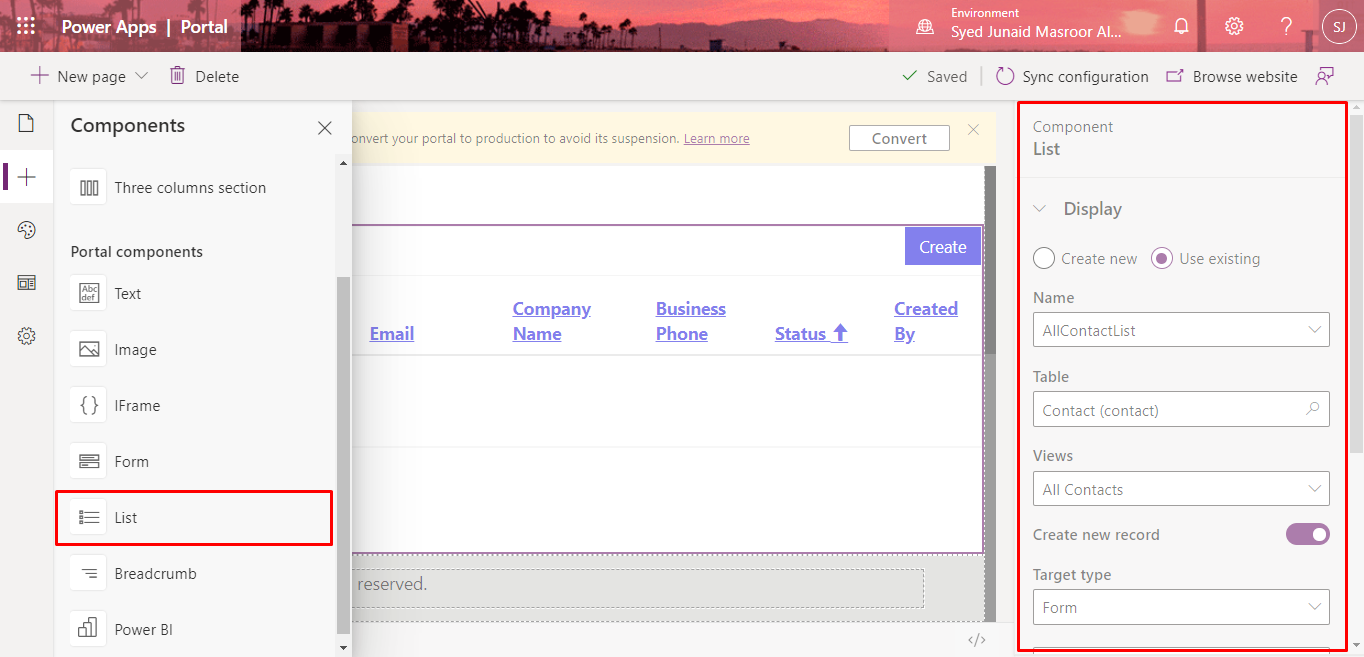Click the Convert button
The image size is (1364, 657).
pyautogui.click(x=898, y=138)
